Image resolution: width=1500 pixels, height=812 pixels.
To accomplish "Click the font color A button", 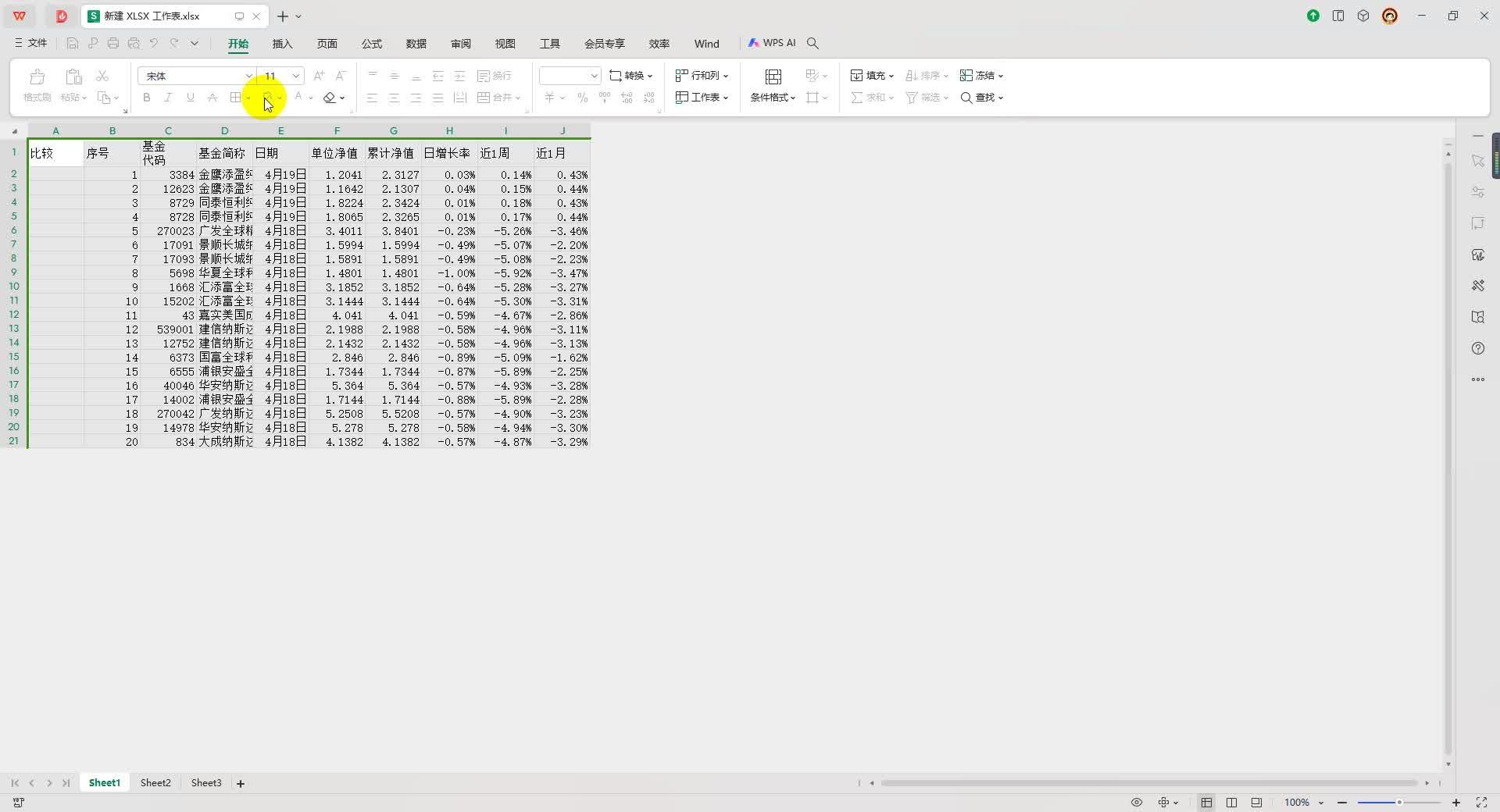I will click(298, 98).
